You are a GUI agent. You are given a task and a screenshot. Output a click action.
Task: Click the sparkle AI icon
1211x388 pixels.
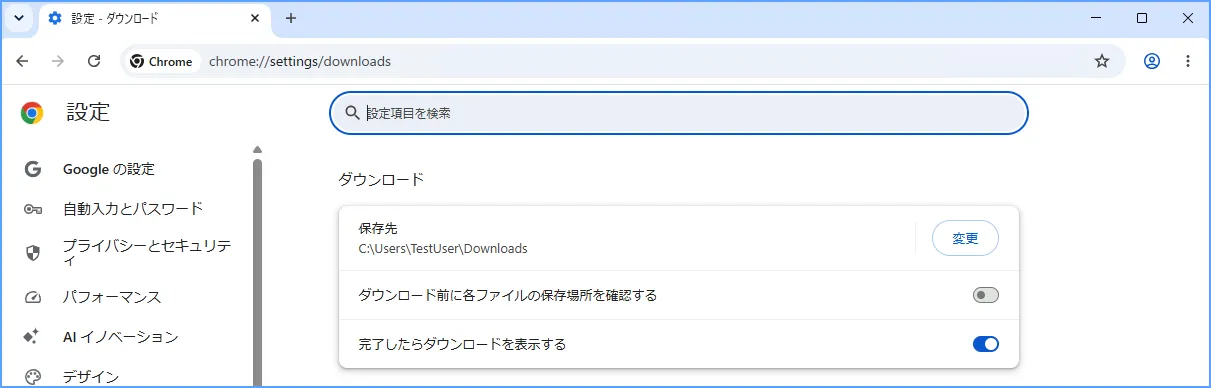33,337
